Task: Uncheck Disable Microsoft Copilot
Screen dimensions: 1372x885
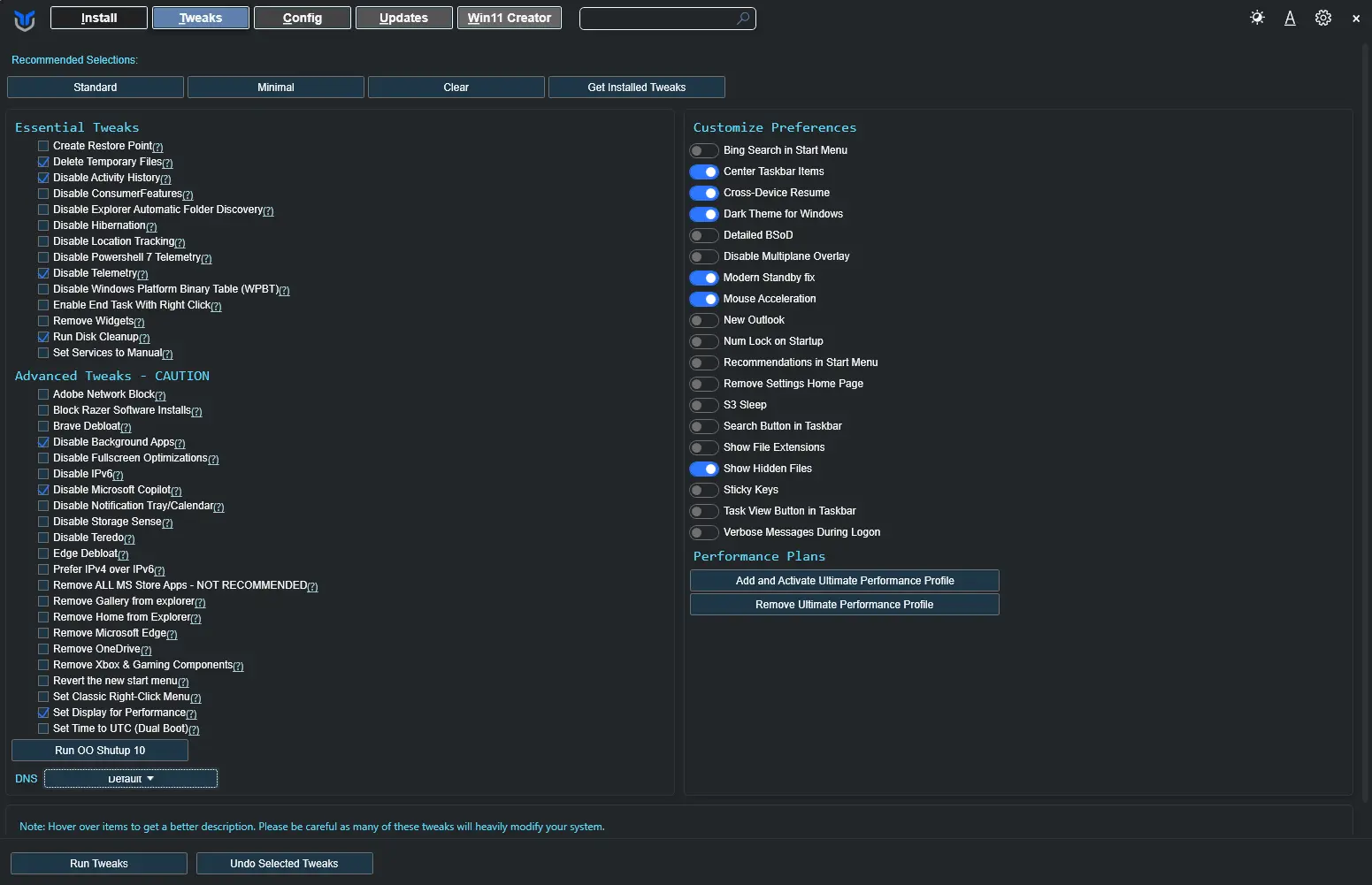Action: tap(43, 490)
